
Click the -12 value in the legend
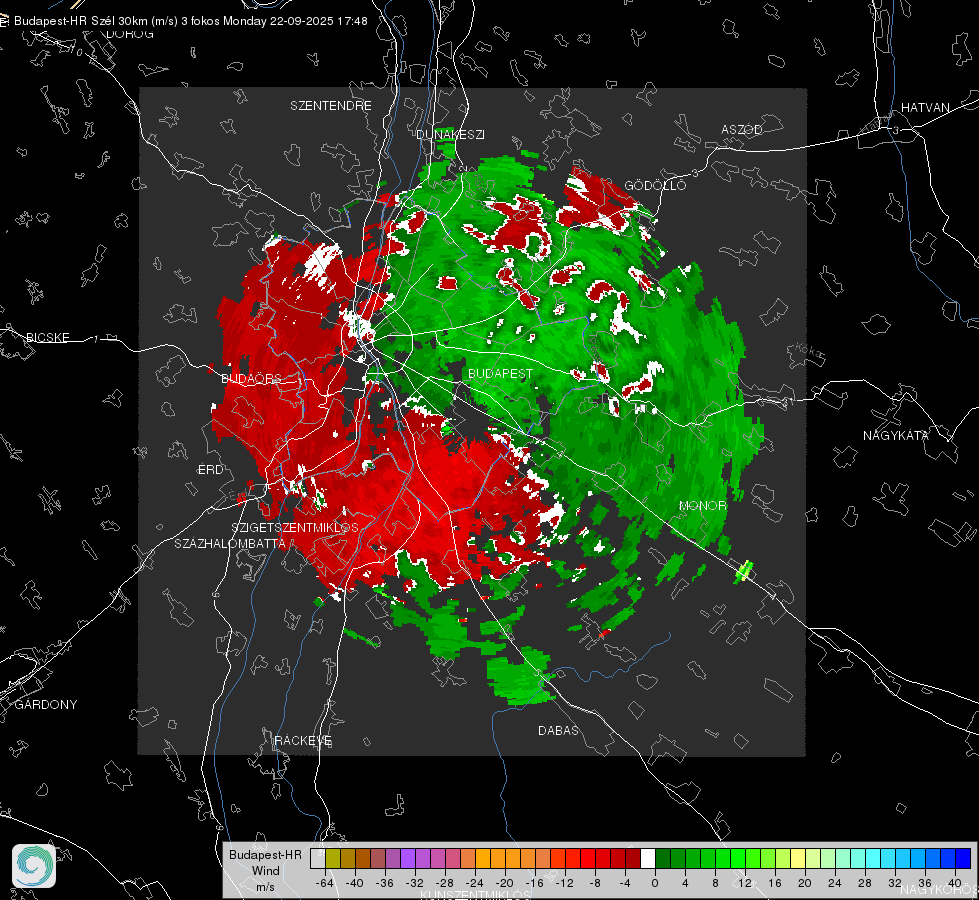pyautogui.click(x=564, y=883)
